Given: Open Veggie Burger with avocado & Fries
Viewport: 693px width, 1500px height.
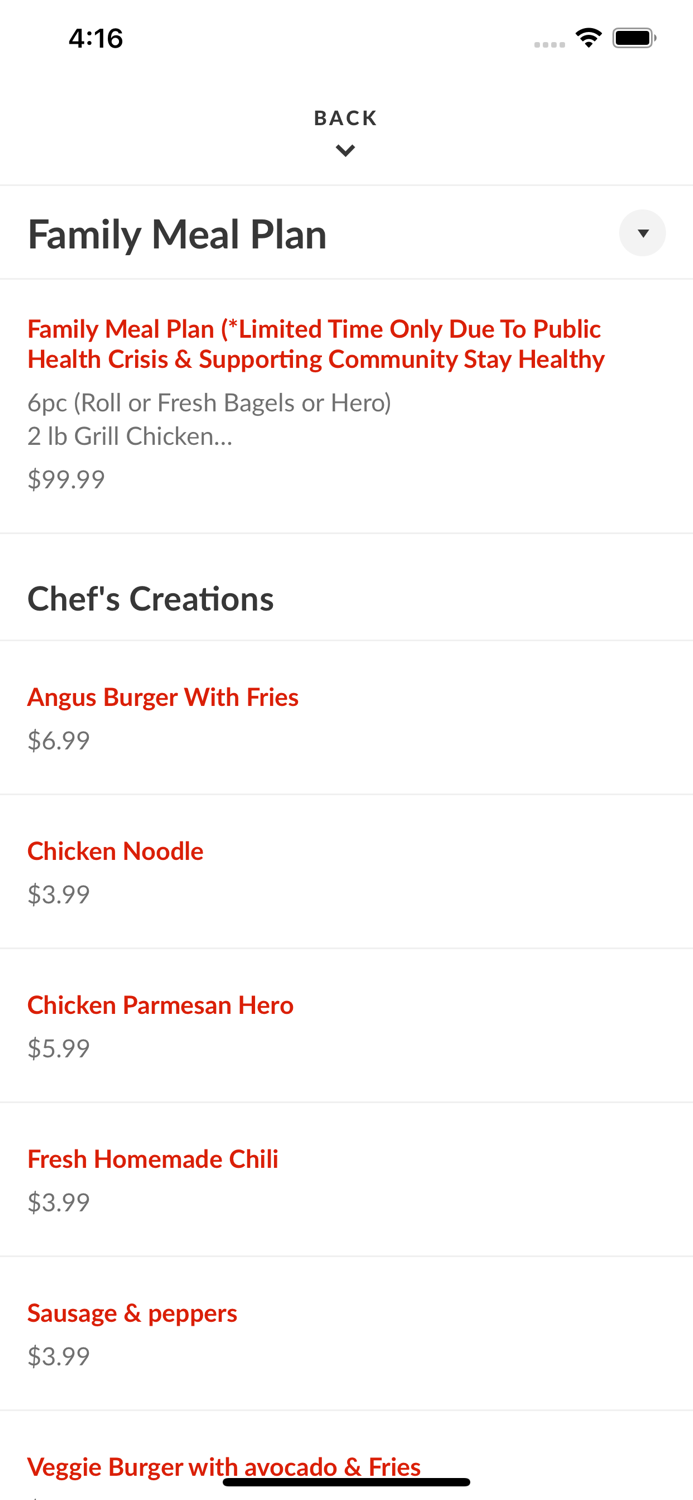Looking at the screenshot, I should pyautogui.click(x=223, y=1466).
